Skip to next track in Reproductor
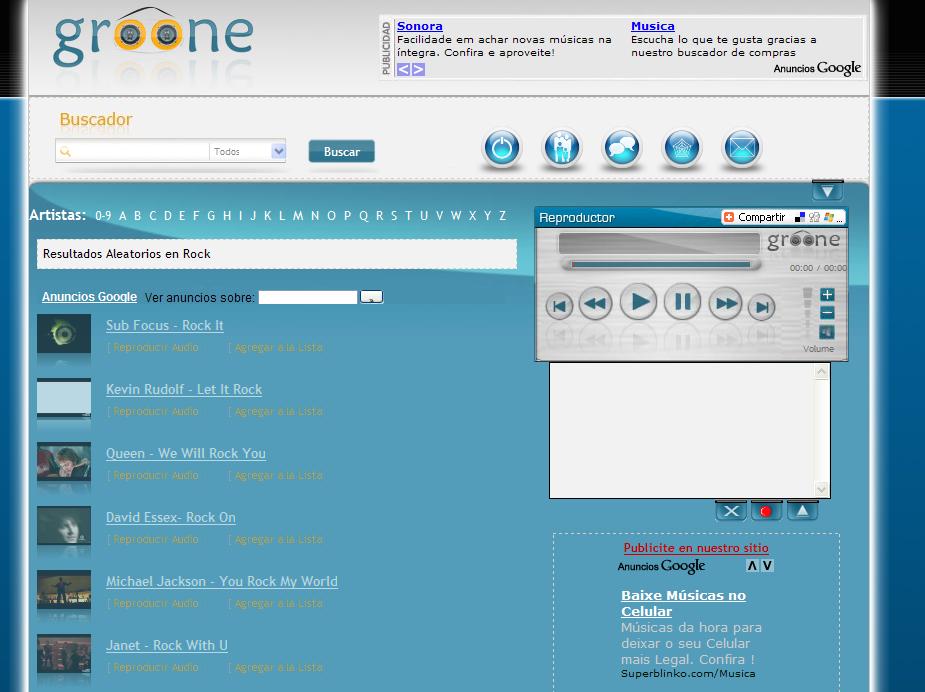The height and width of the screenshot is (692, 925). [762, 307]
